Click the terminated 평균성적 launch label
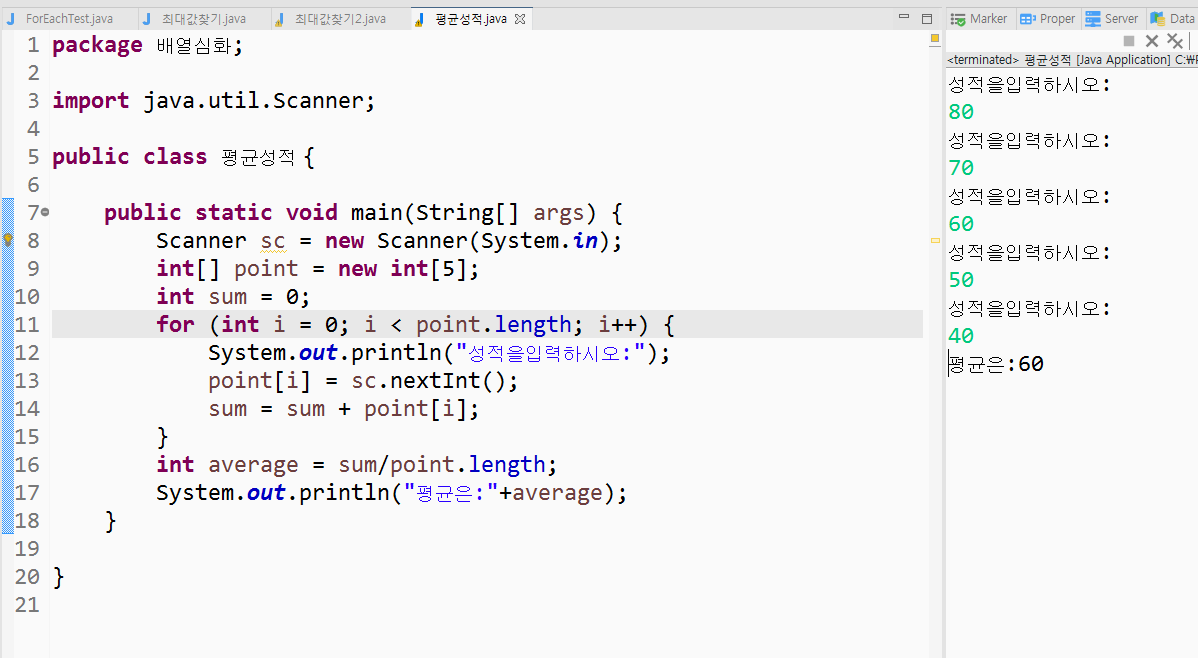 click(1072, 60)
